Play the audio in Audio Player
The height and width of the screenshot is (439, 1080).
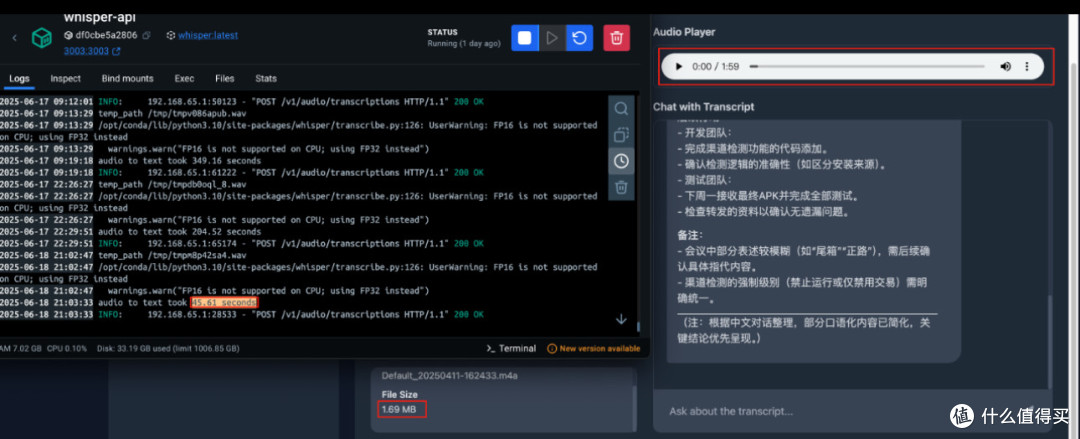678,67
